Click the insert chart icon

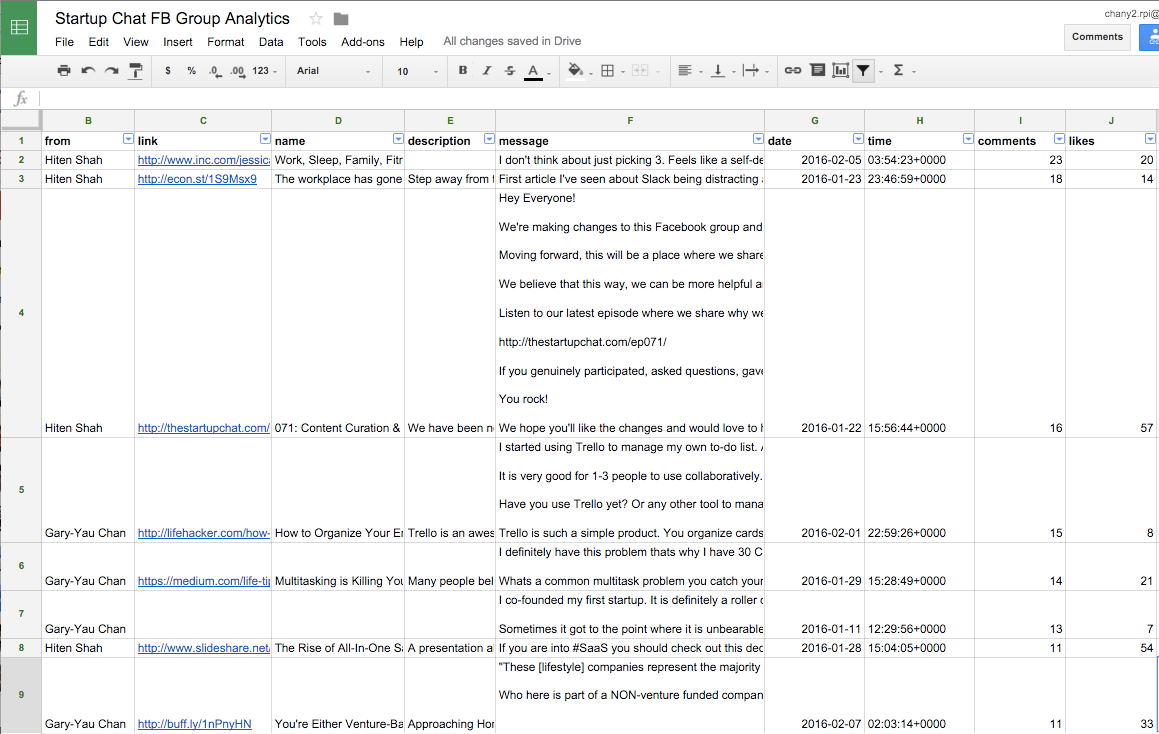tap(840, 70)
